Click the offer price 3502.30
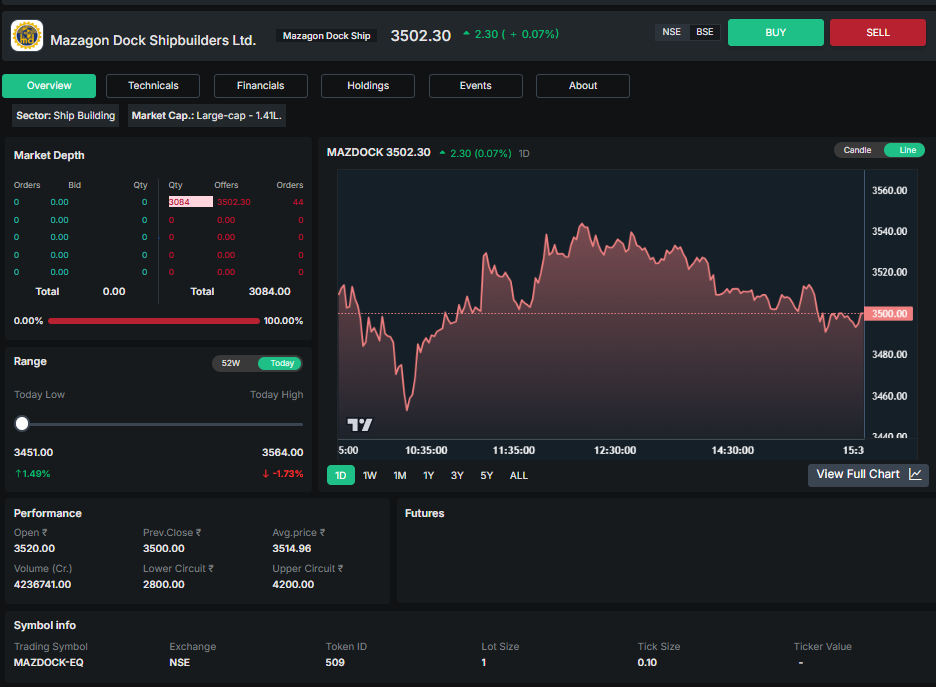936x687 pixels. [x=233, y=202]
